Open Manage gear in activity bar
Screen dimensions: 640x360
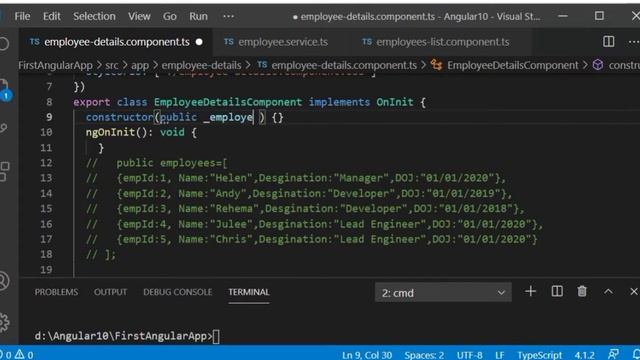(x=4, y=322)
